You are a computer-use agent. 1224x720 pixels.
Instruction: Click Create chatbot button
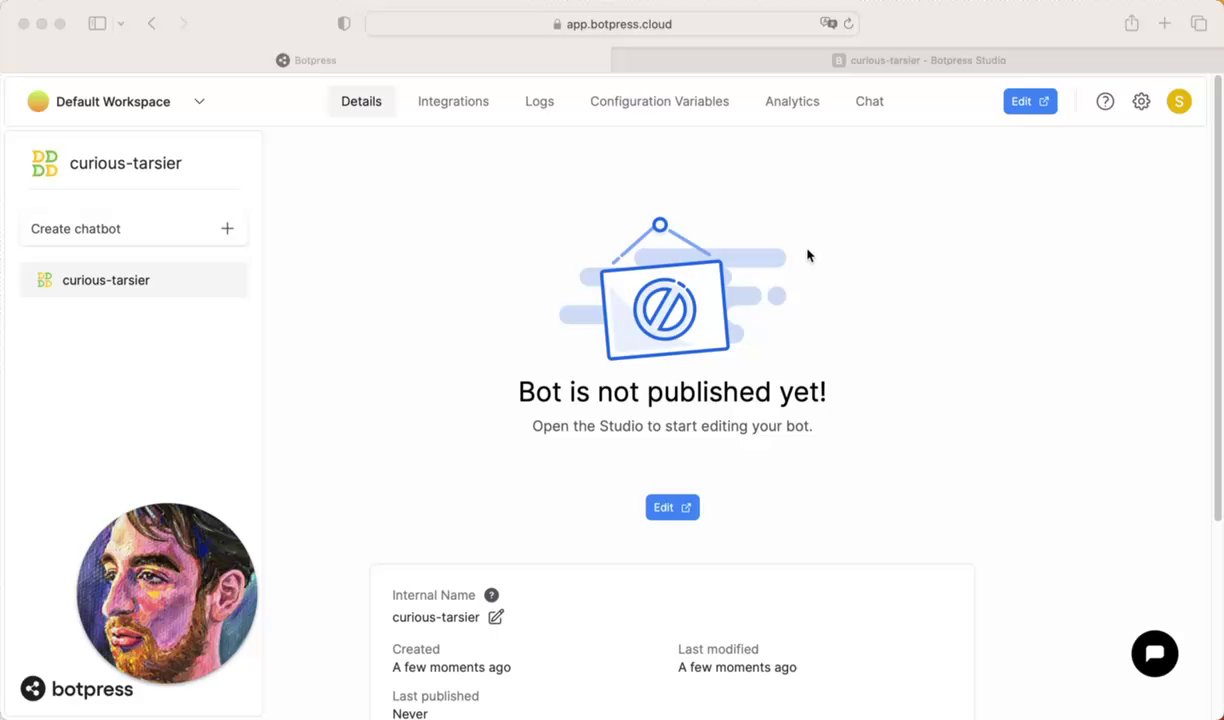pos(133,229)
